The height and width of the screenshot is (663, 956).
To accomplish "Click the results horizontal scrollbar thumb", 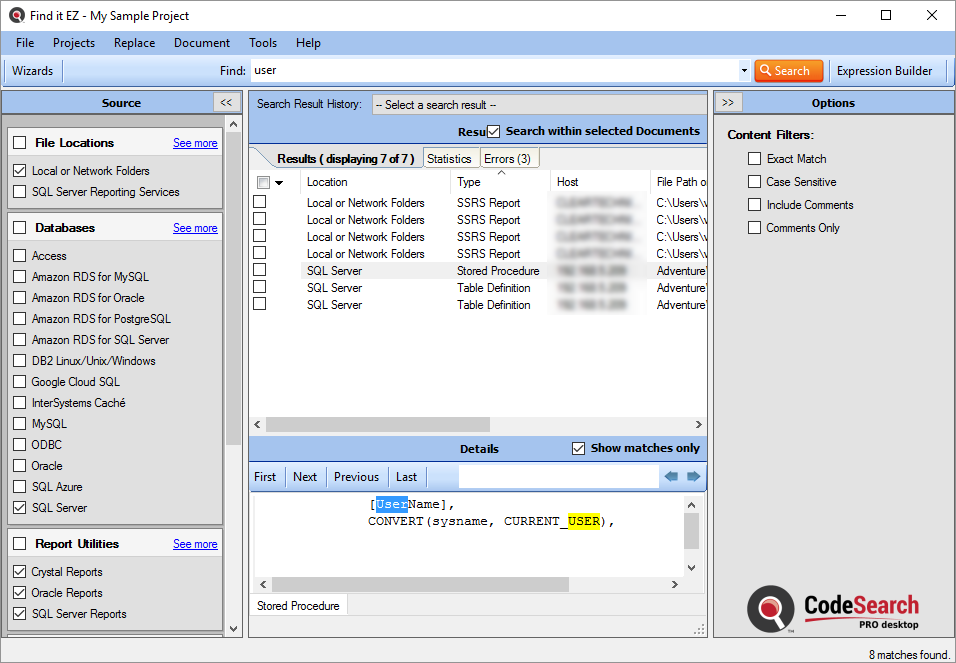I will pos(378,424).
